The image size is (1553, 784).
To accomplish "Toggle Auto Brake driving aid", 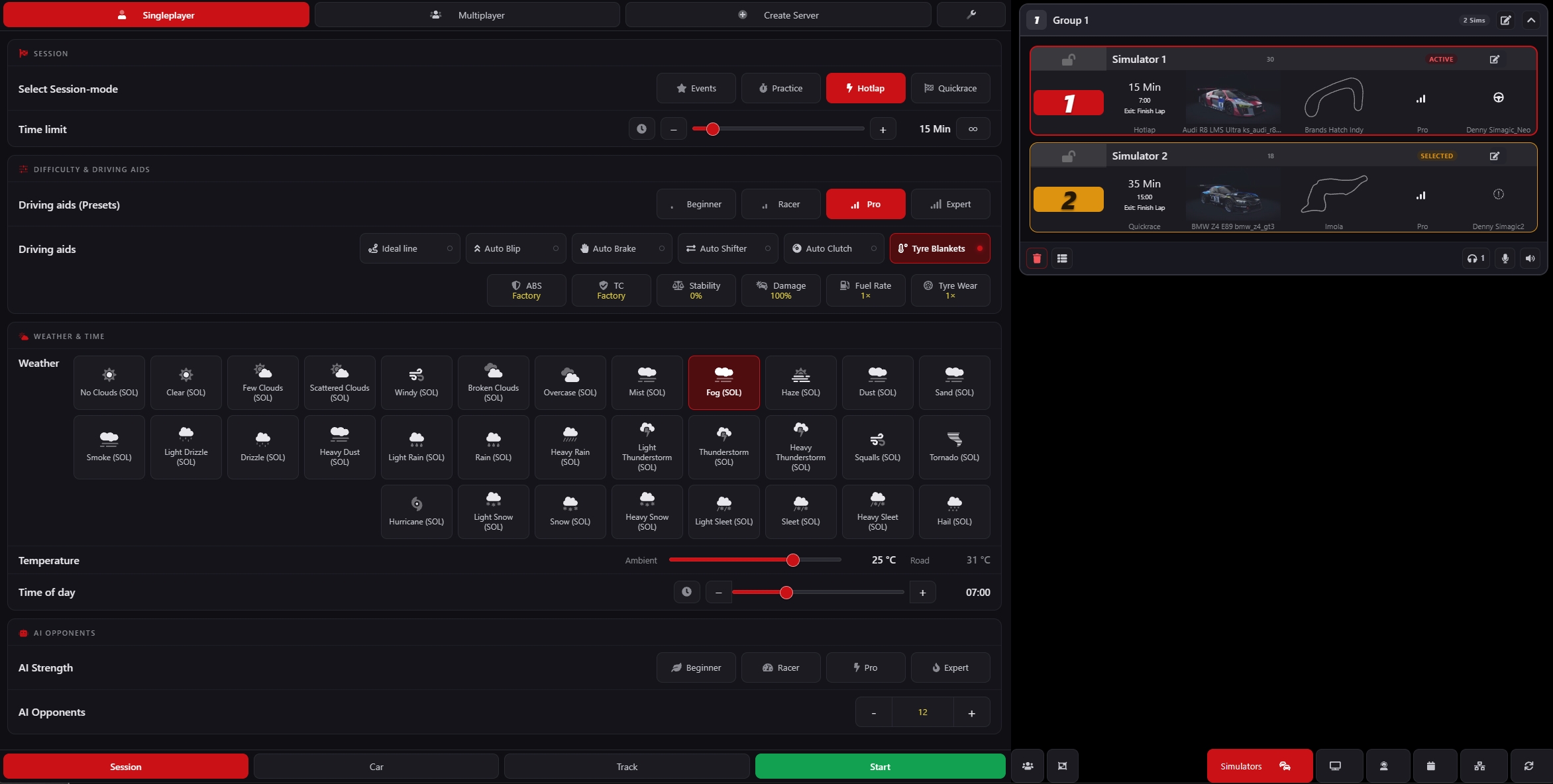I will [x=621, y=248].
